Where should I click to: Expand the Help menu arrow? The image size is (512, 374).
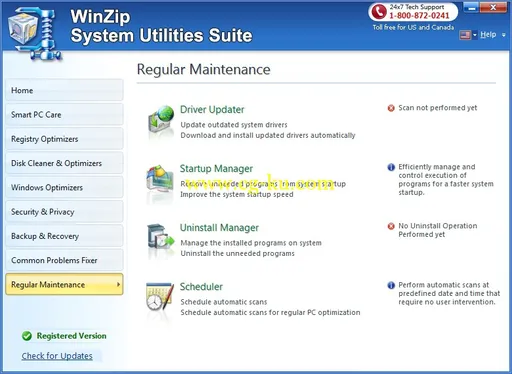504,35
